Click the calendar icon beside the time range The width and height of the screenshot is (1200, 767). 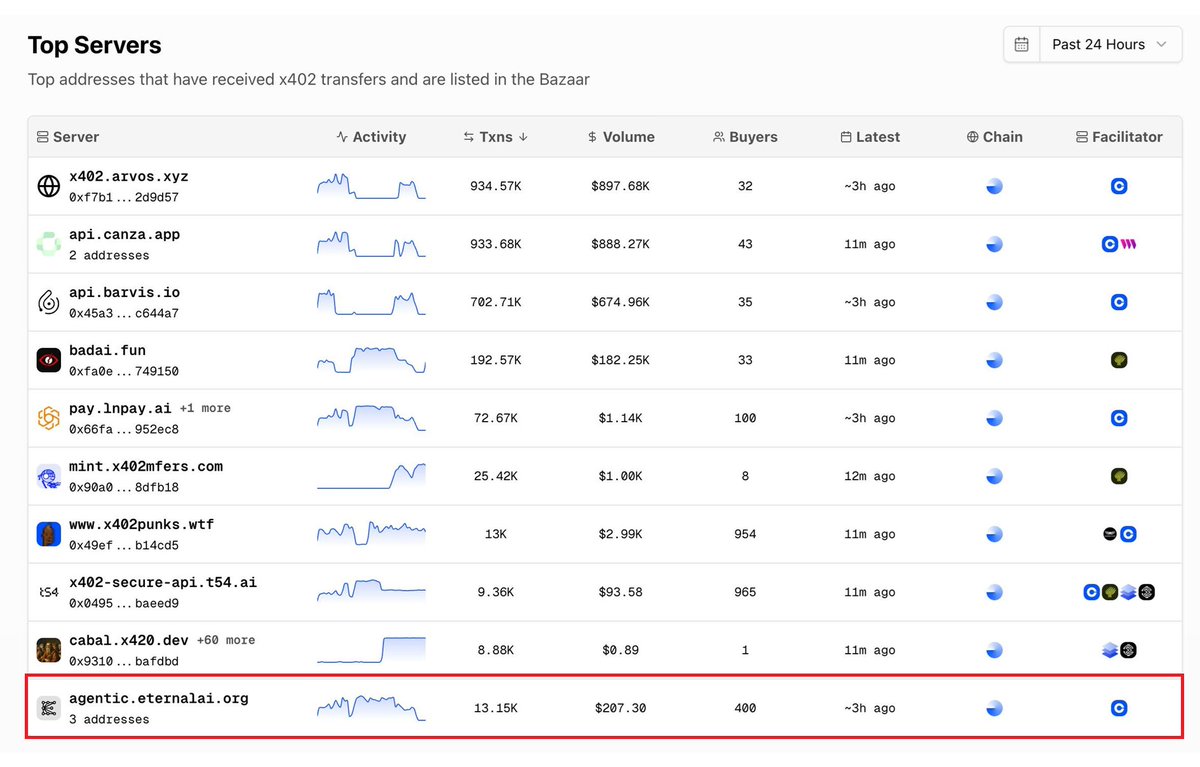[1021, 45]
